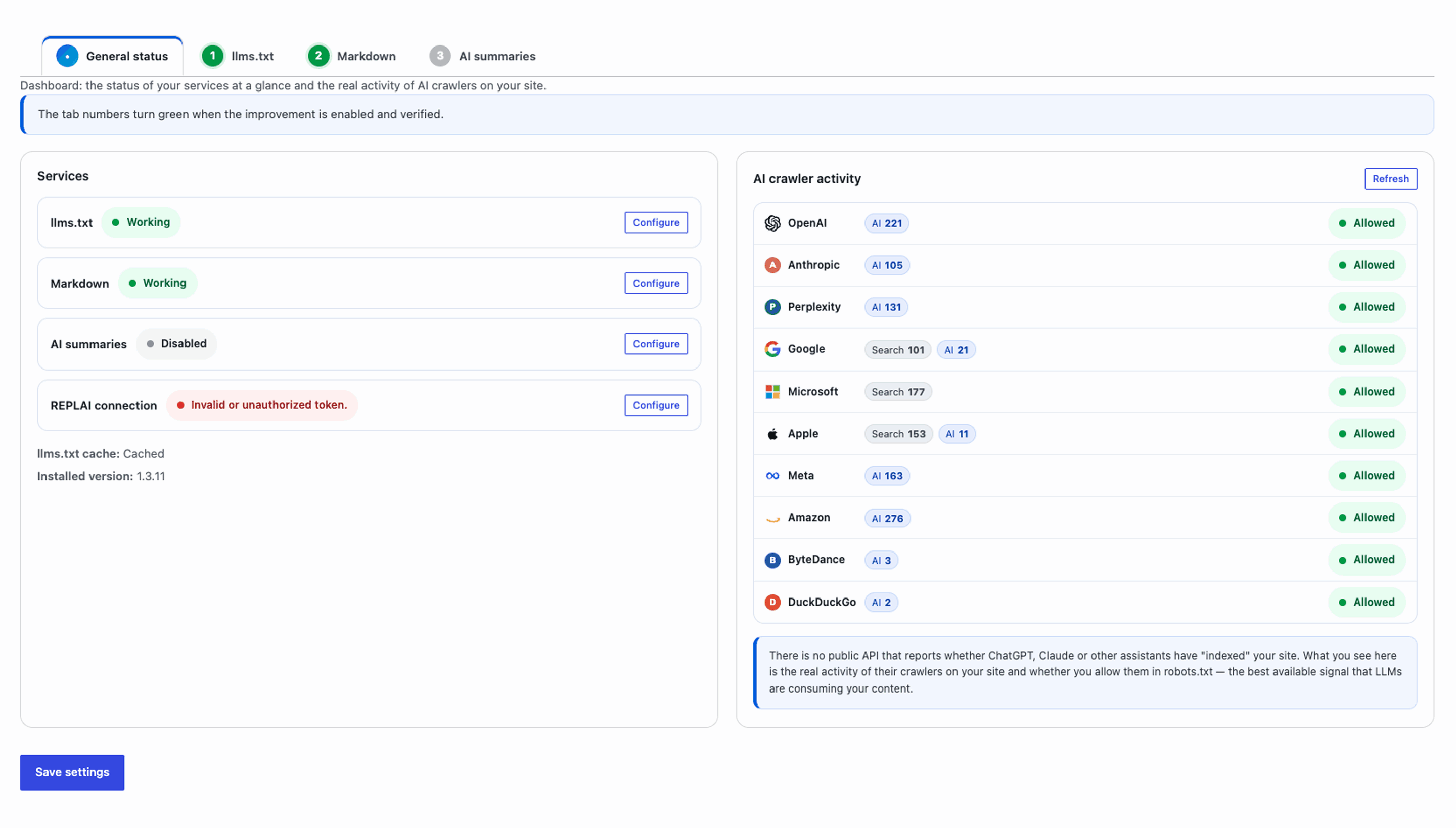Click the Google logo icon
The width and height of the screenshot is (1456, 828).
click(x=772, y=349)
